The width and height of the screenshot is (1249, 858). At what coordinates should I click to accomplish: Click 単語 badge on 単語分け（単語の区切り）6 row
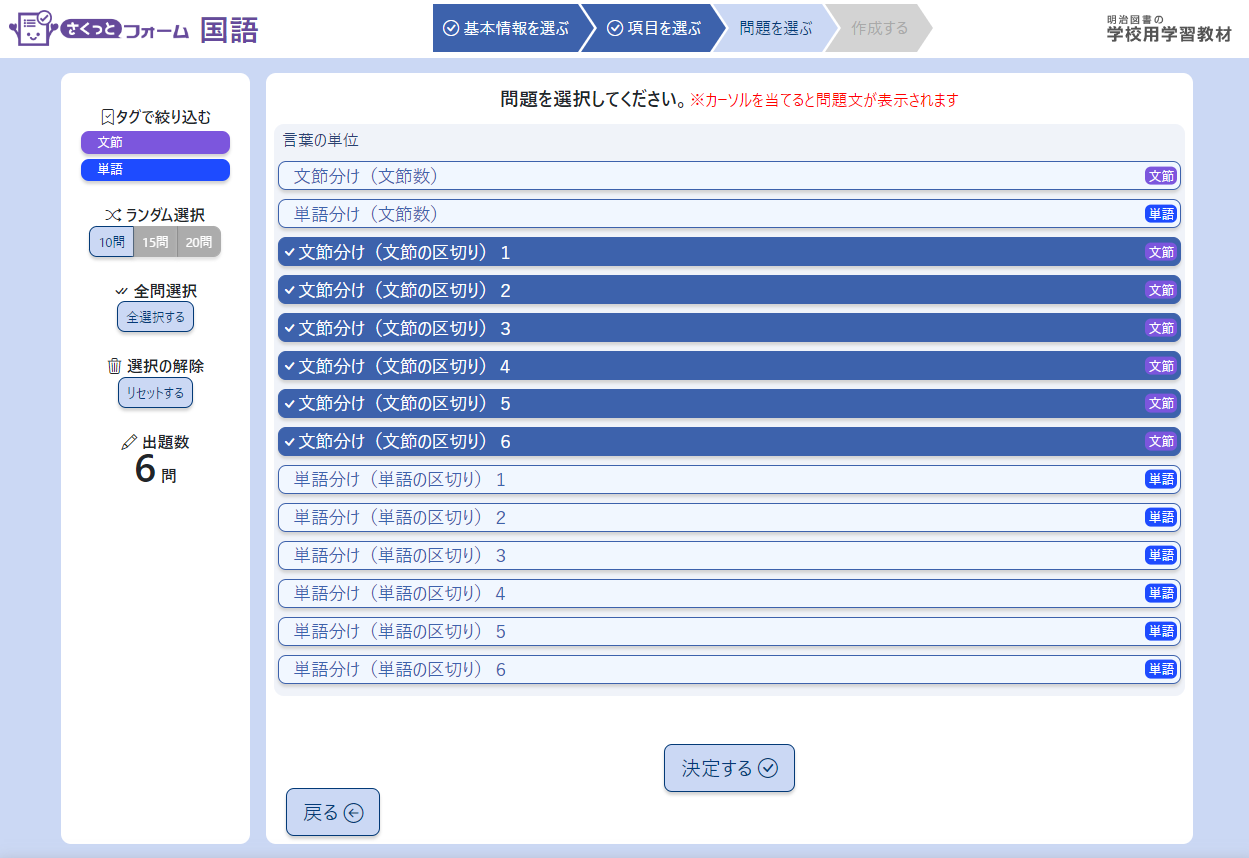pos(1160,670)
